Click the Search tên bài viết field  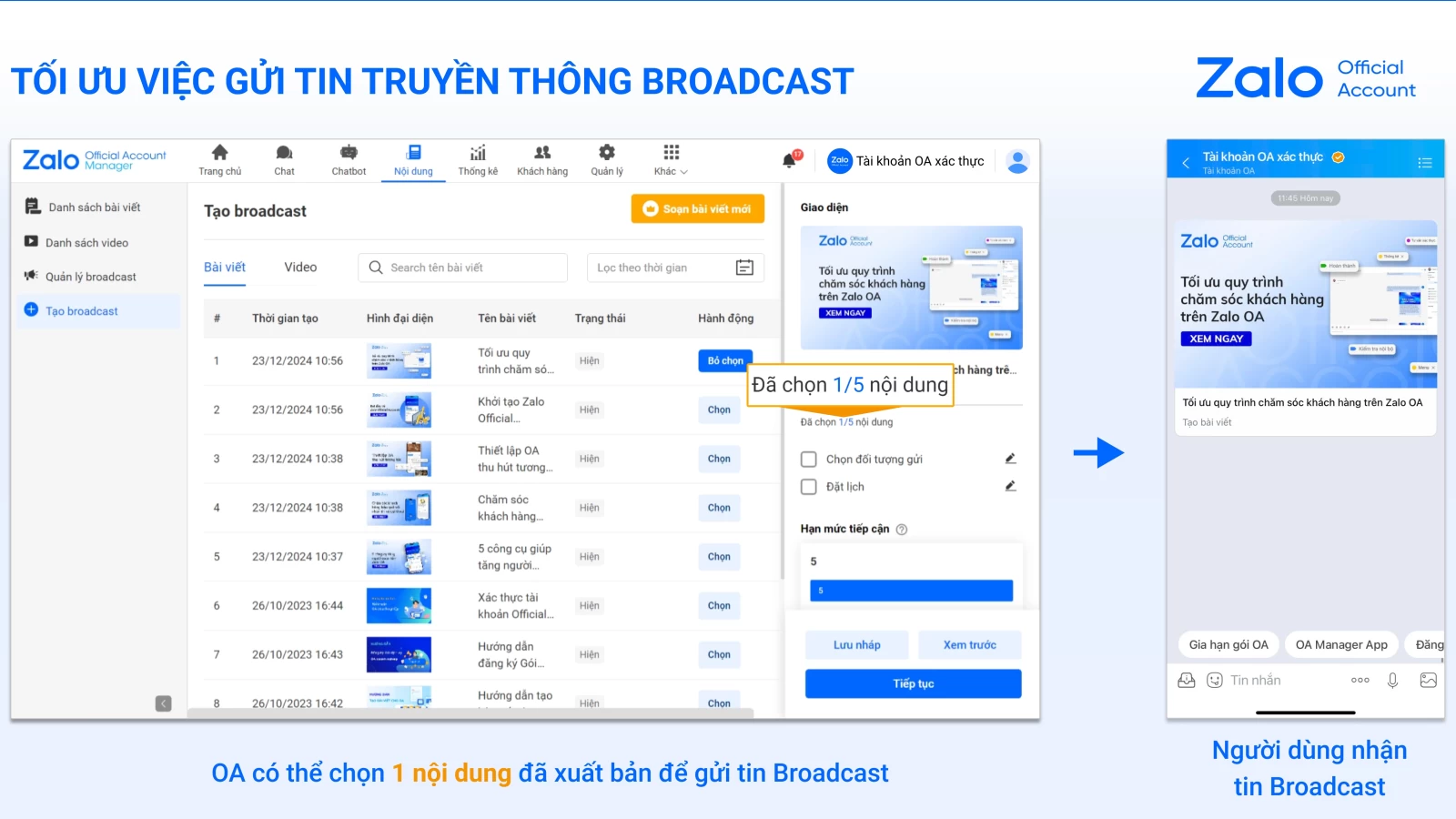coord(462,268)
